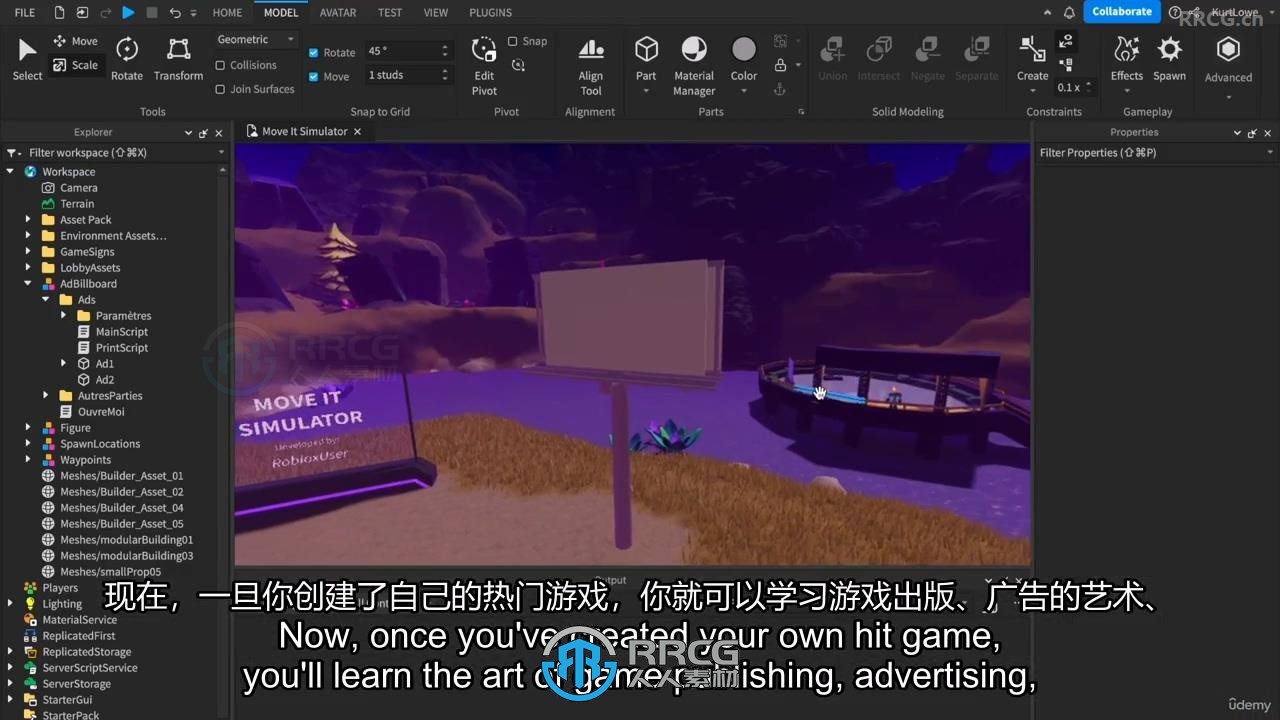
Task: Switch to the PLUGINS ribbon tab
Action: click(490, 12)
